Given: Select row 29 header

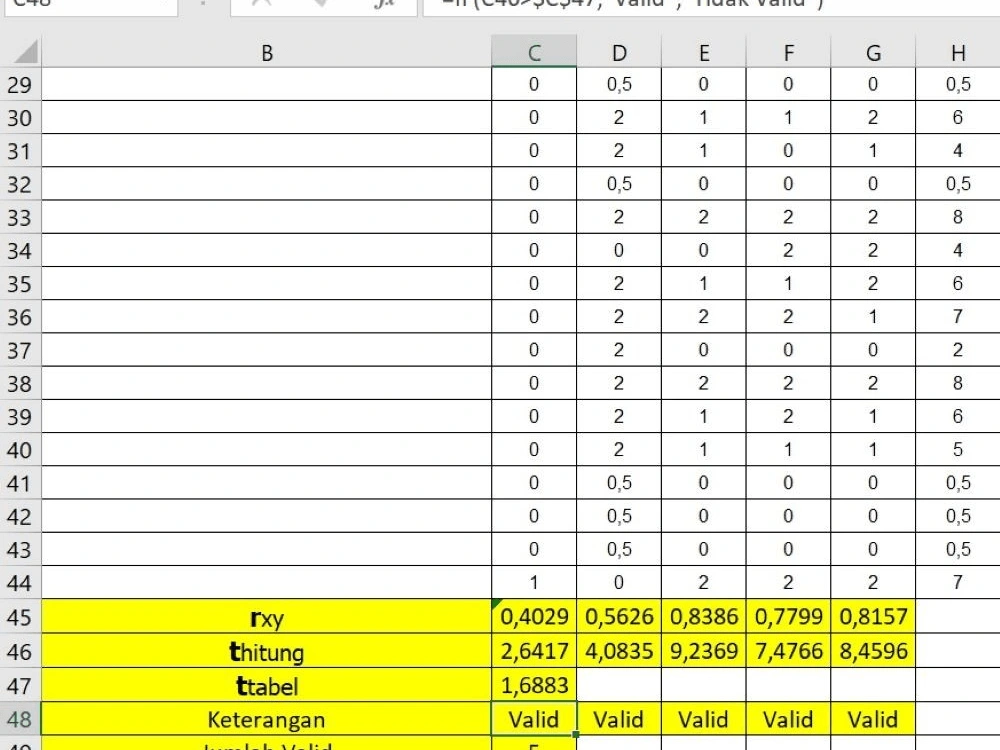Looking at the screenshot, I should [20, 84].
